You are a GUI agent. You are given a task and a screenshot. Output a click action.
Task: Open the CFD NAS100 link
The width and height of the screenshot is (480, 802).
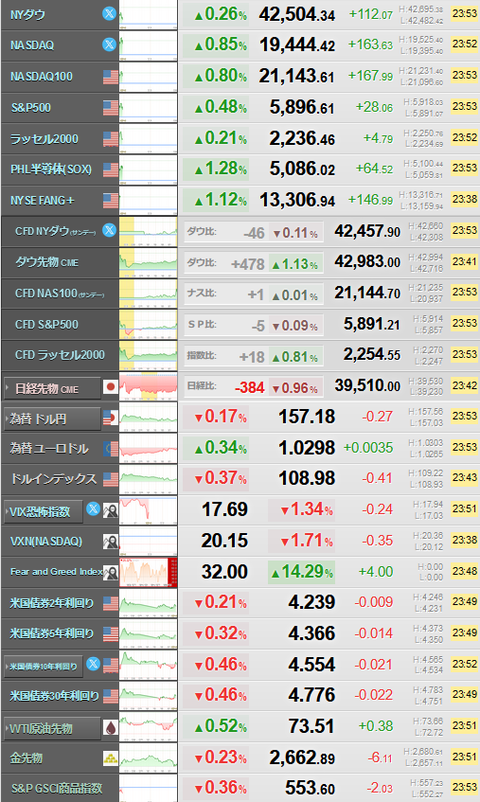[59, 294]
